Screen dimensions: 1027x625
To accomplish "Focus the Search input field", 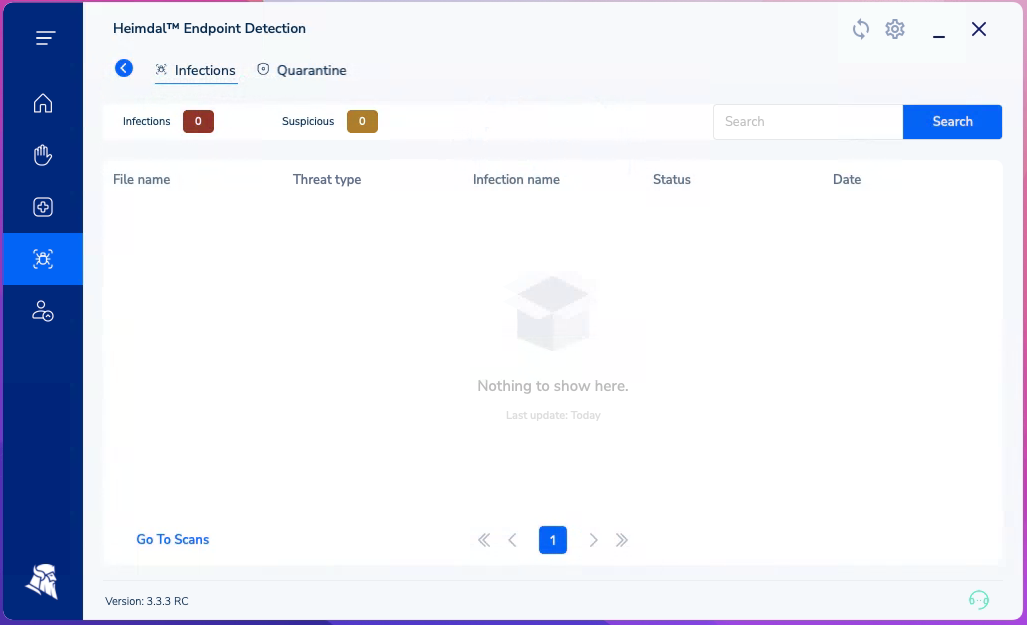I will point(808,122).
